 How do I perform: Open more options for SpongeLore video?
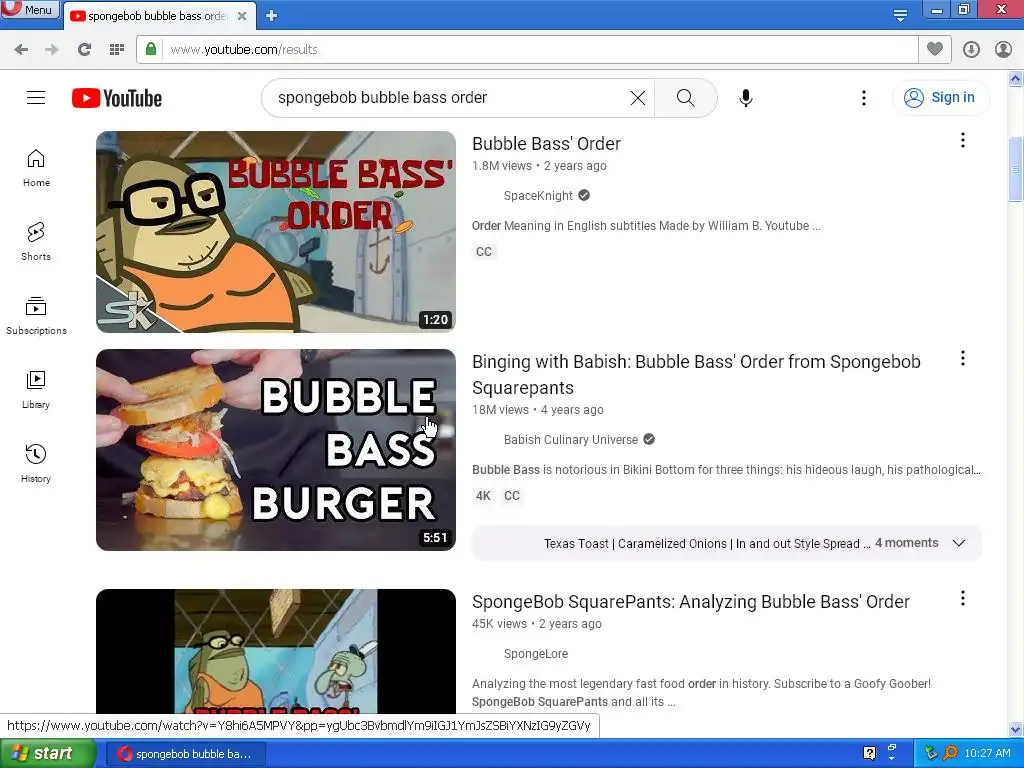[x=963, y=598]
